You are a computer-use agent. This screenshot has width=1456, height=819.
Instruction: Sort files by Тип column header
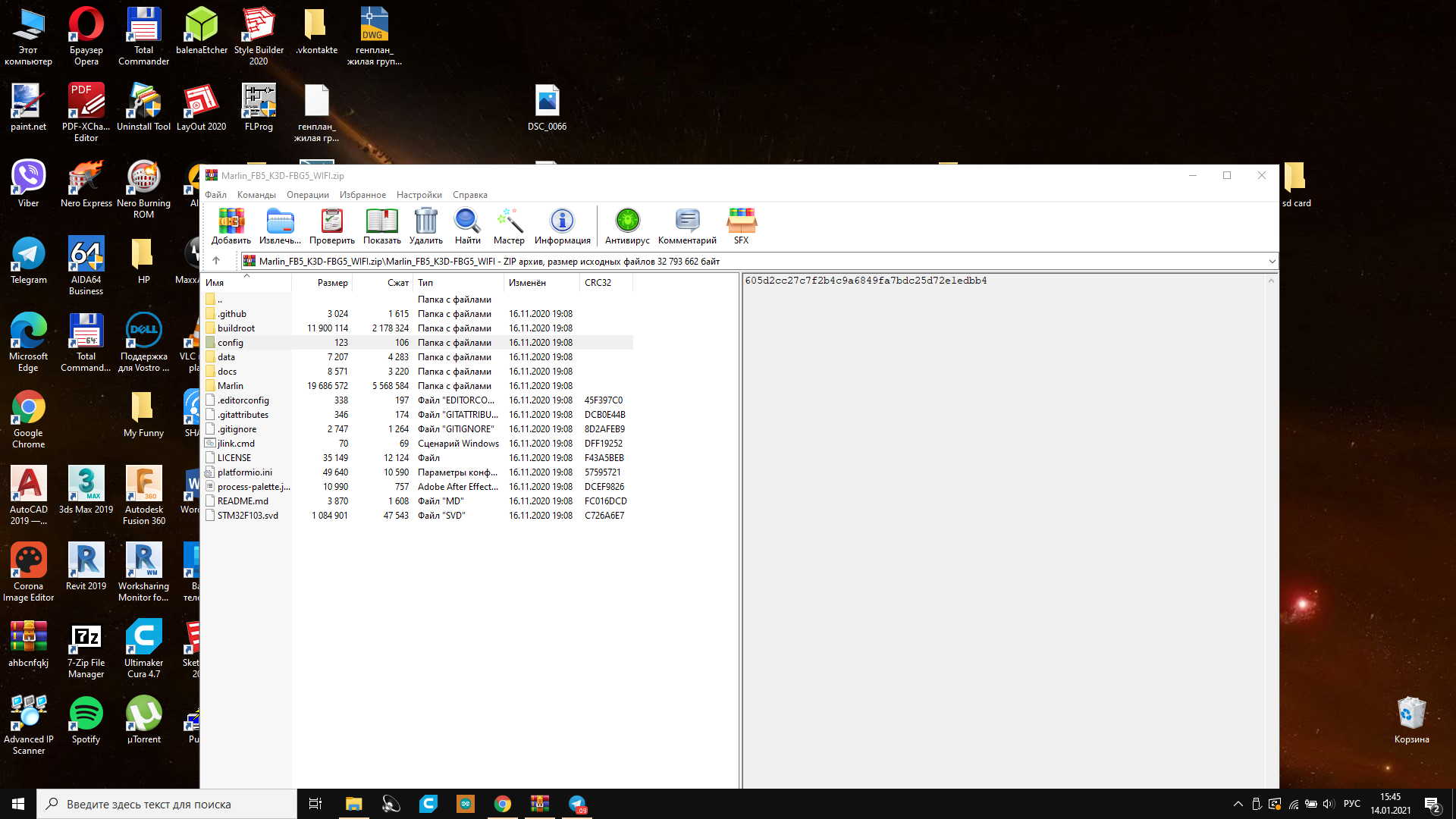[x=459, y=283]
